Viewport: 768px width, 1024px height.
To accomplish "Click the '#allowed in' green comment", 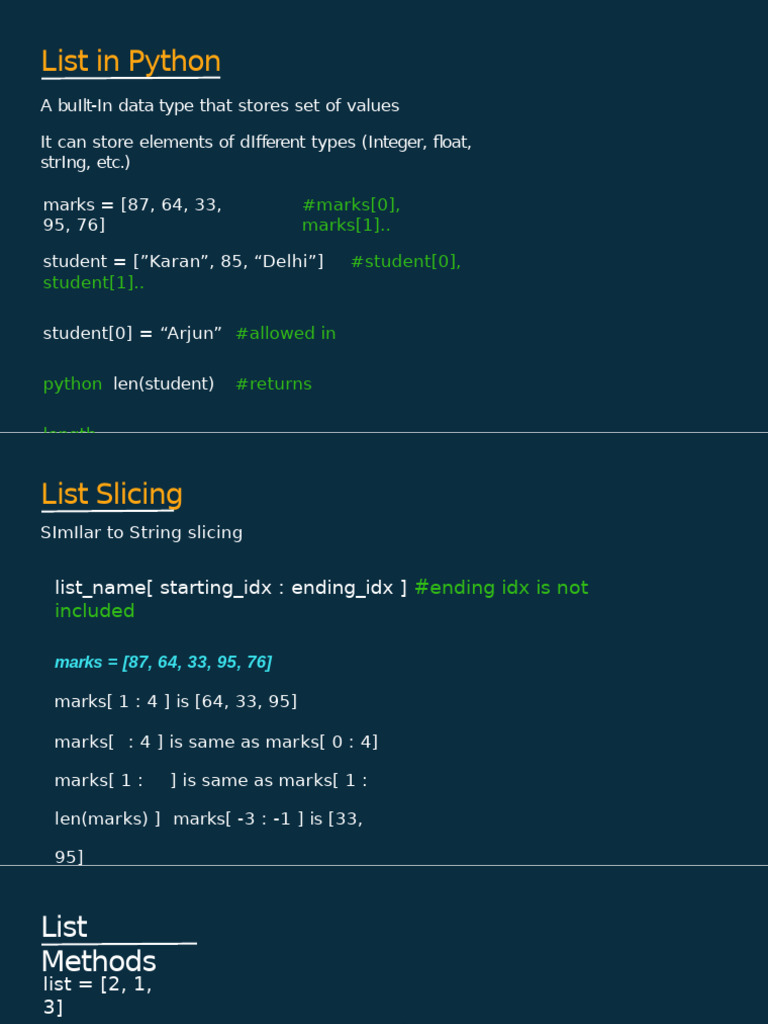I will pos(285,334).
